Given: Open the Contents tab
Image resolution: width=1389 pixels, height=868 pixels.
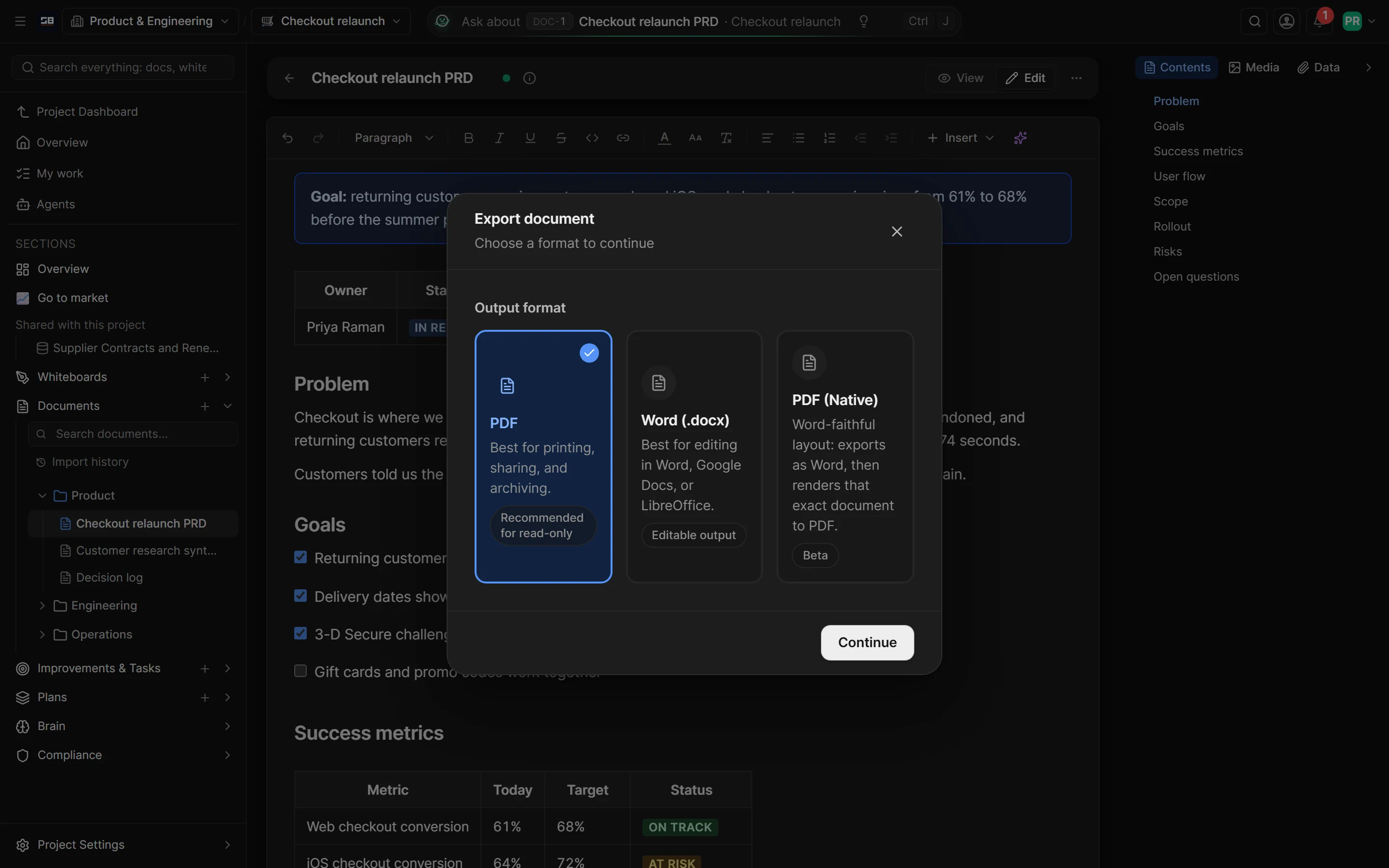Looking at the screenshot, I should coord(1177,67).
